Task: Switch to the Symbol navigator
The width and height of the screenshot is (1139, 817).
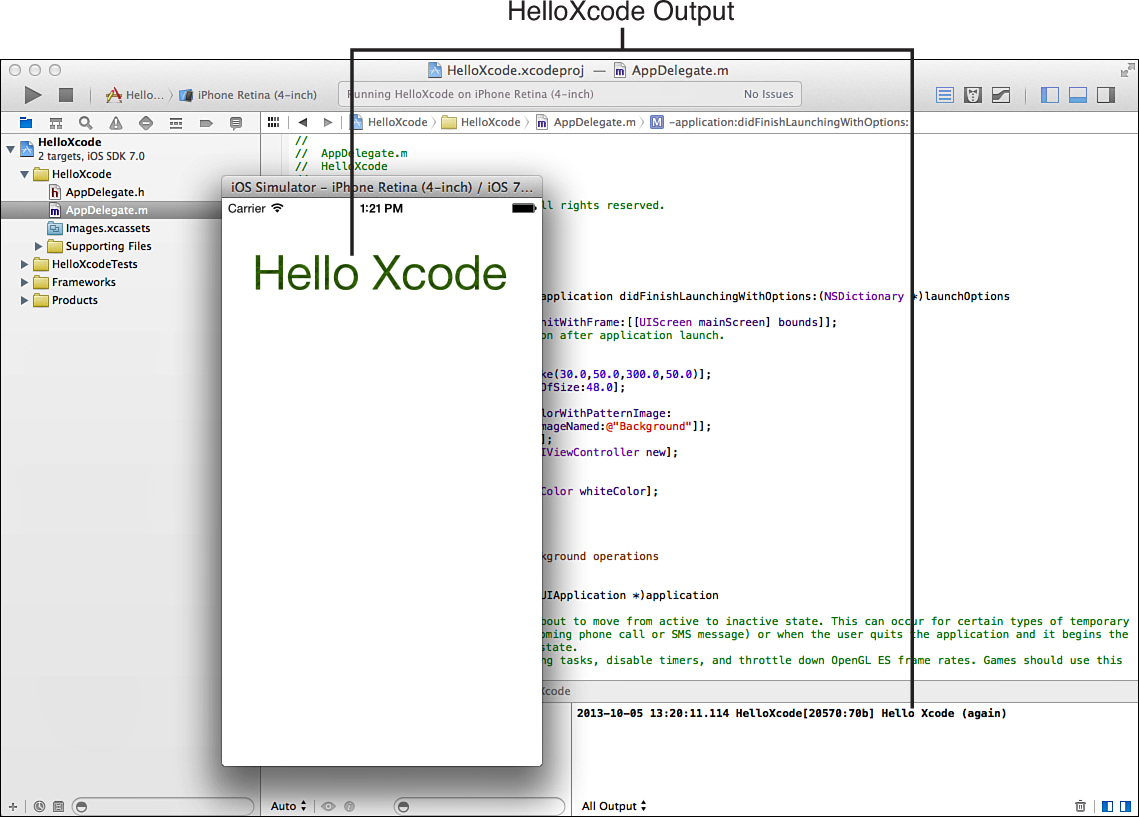Action: (56, 123)
